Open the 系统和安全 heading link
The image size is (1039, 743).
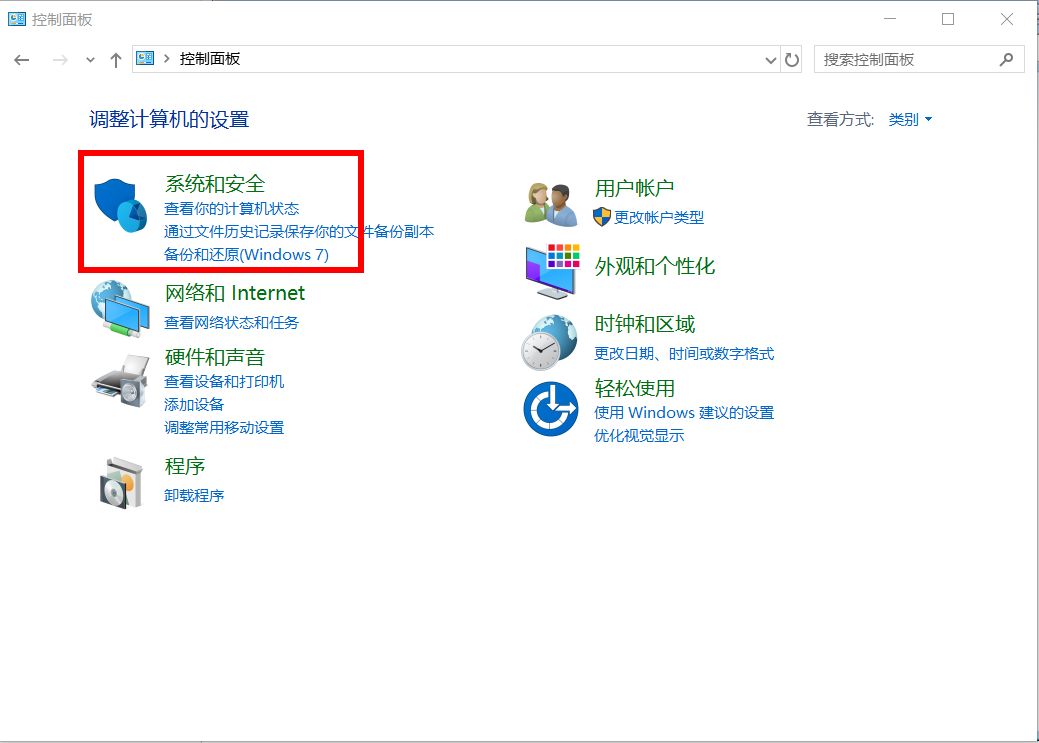(215, 184)
